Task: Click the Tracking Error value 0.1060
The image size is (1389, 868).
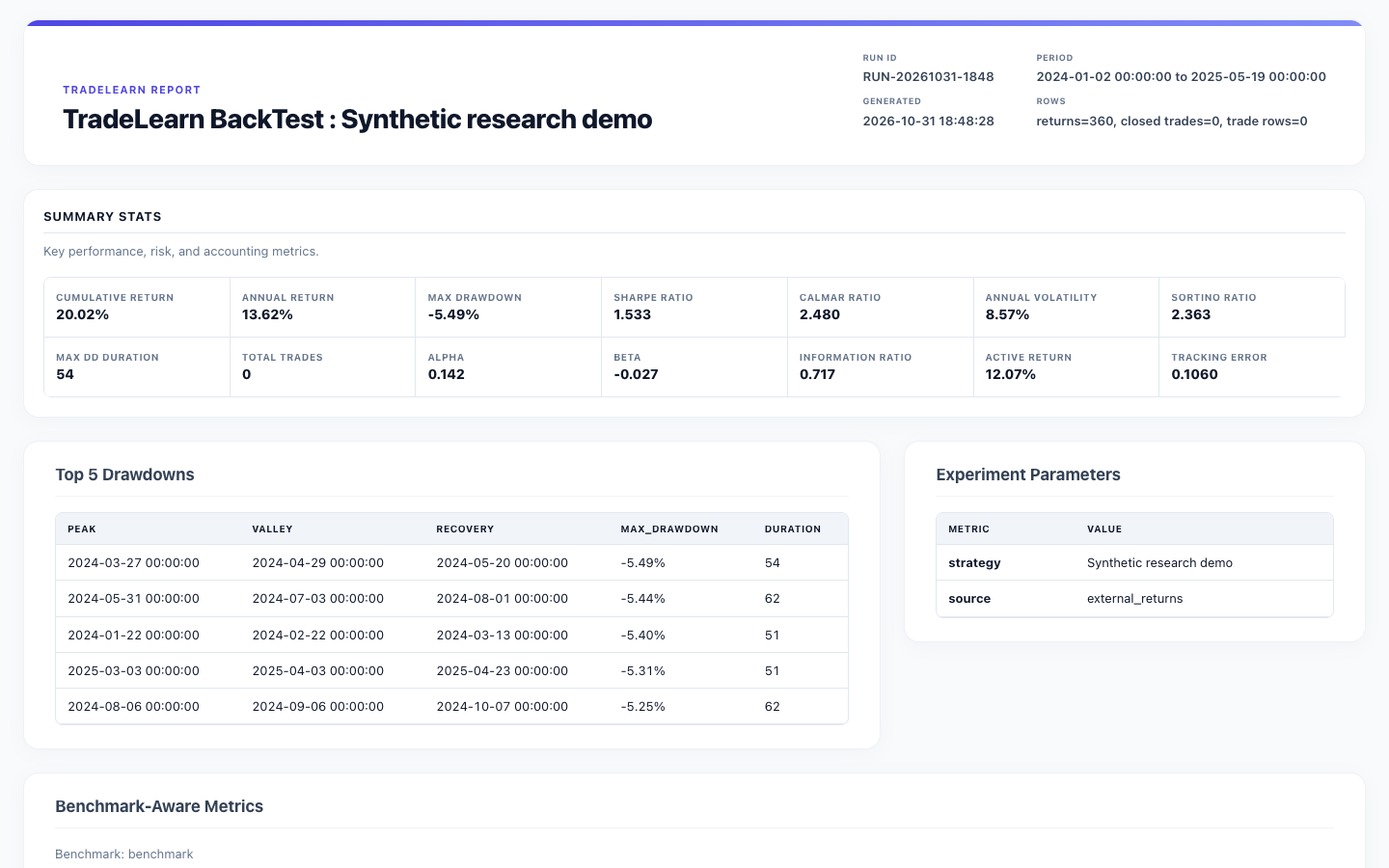Action: [x=1194, y=375]
